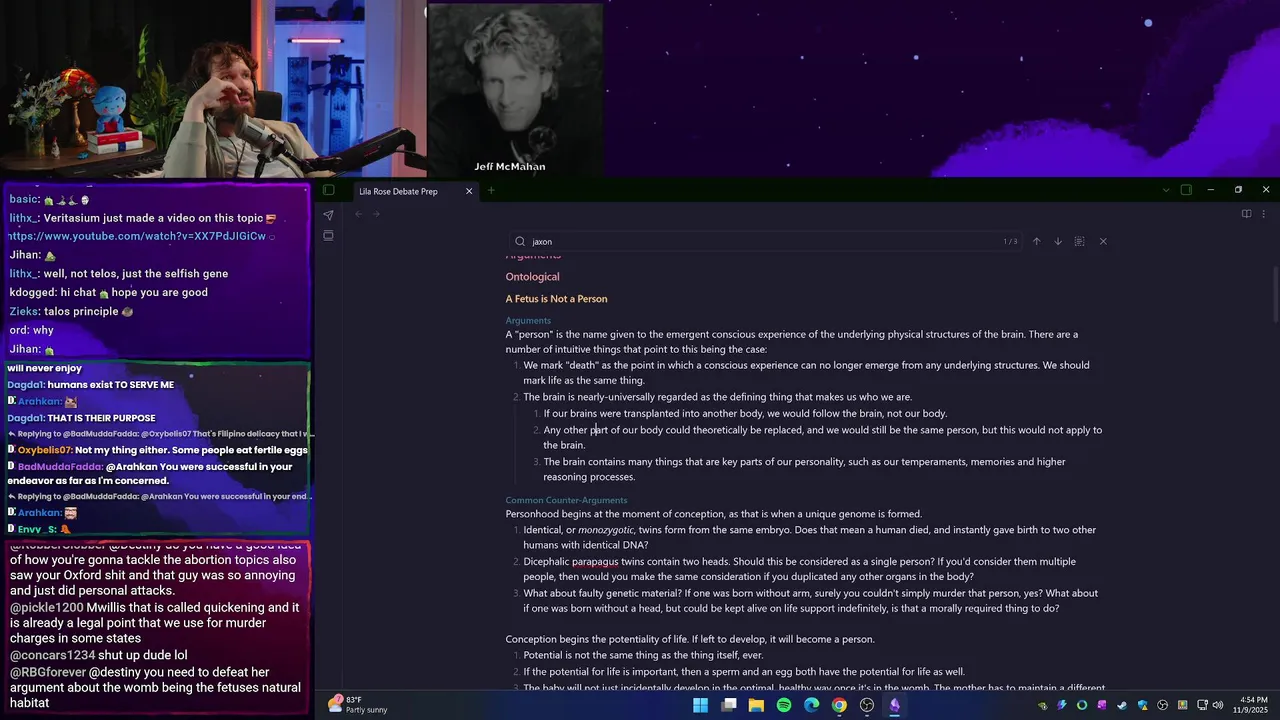Click the username @pickle1200 in chat

point(47,608)
